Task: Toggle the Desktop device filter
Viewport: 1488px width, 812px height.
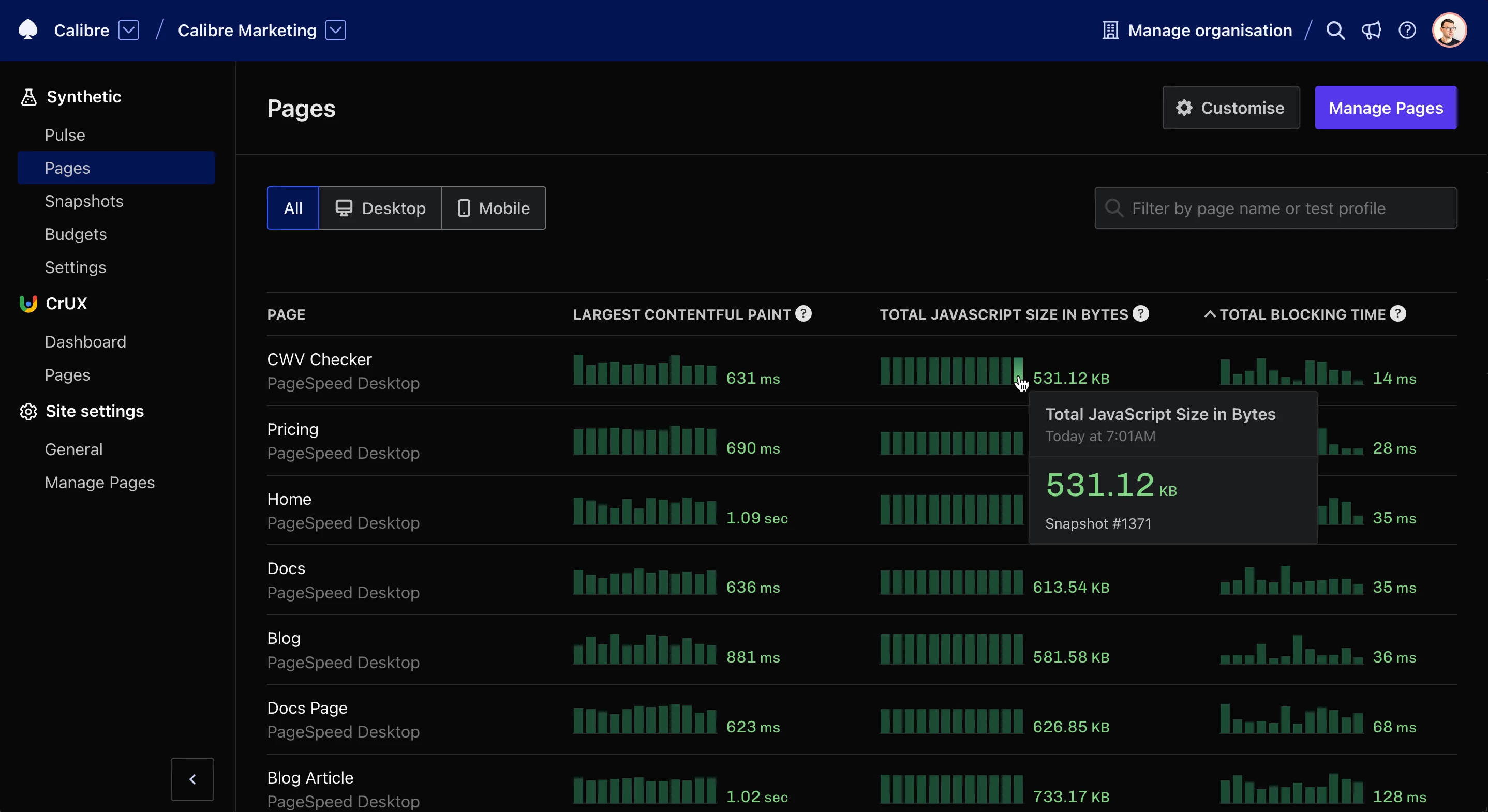Action: pyautogui.click(x=381, y=207)
